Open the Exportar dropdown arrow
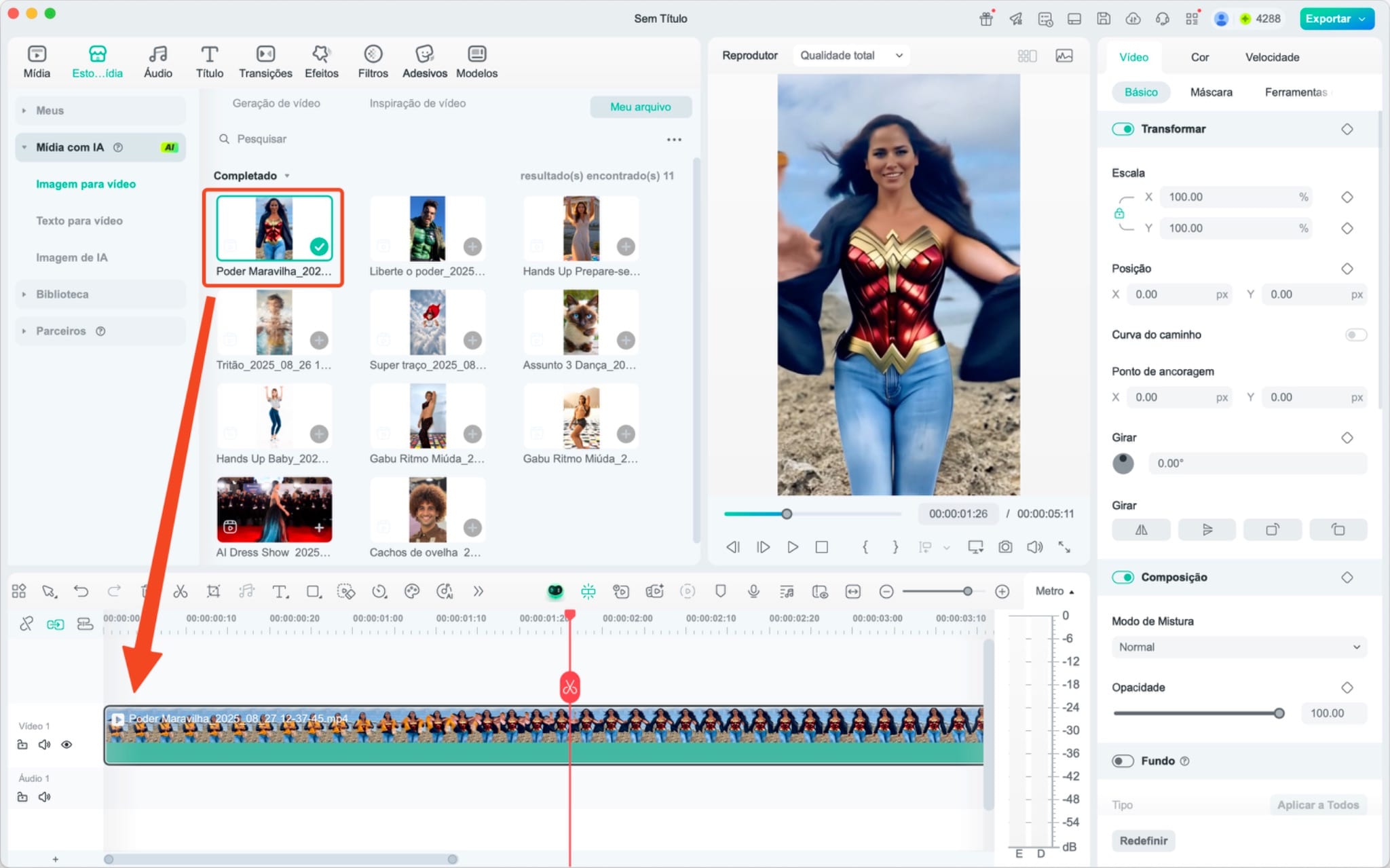Viewport: 1390px width, 868px height. pyautogui.click(x=1362, y=19)
